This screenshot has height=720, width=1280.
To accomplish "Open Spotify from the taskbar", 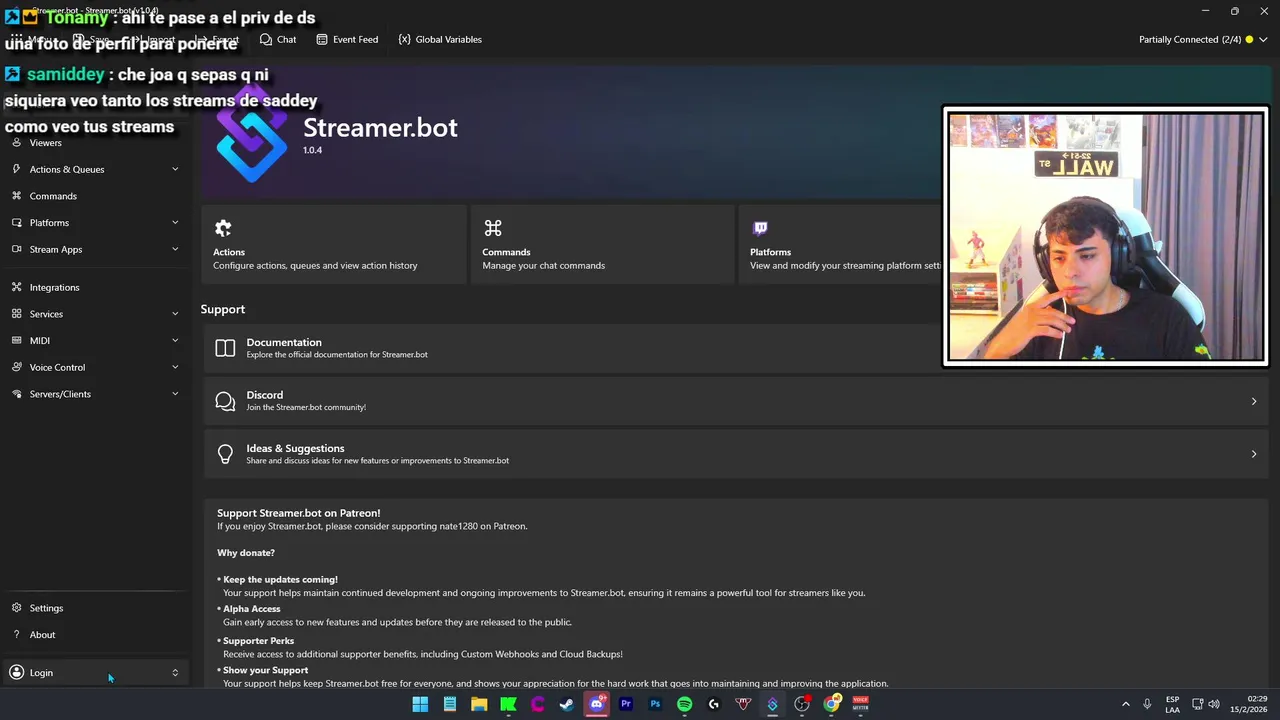I will tap(684, 704).
